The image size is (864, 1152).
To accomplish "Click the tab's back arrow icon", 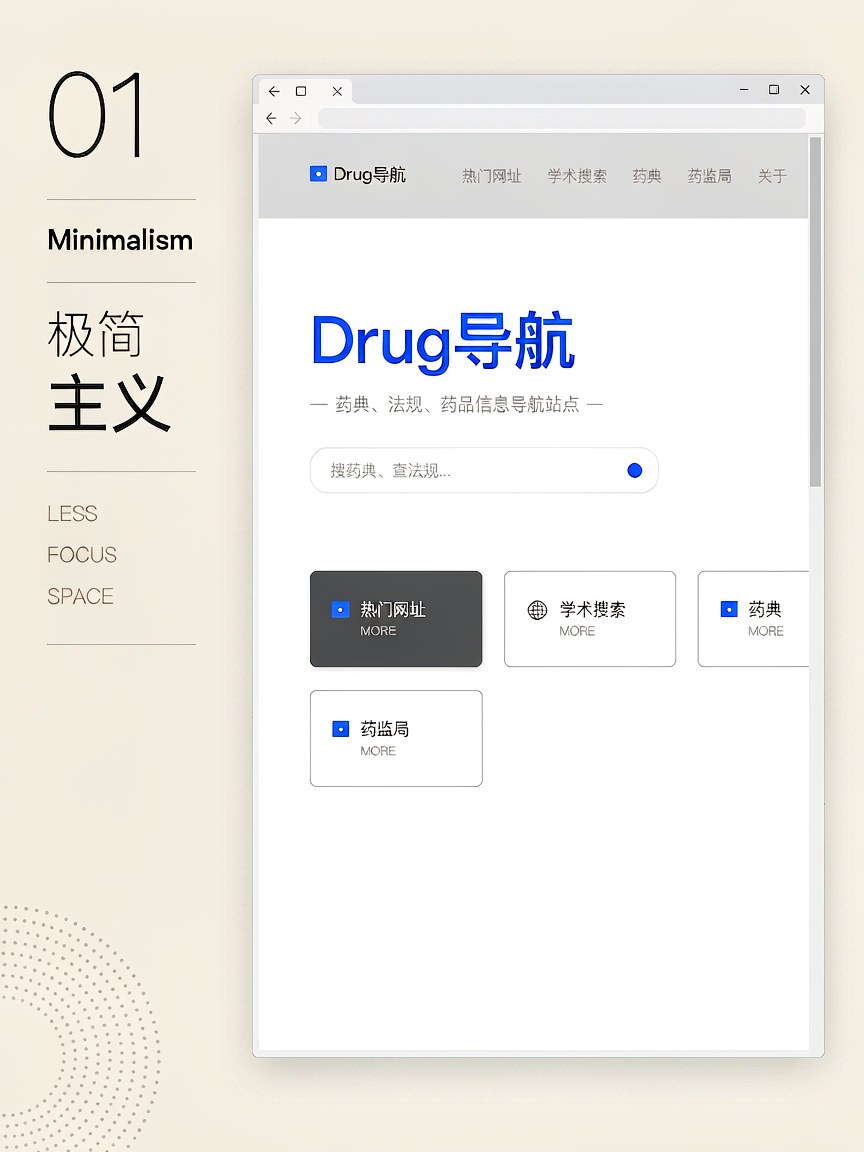I will pos(274,91).
